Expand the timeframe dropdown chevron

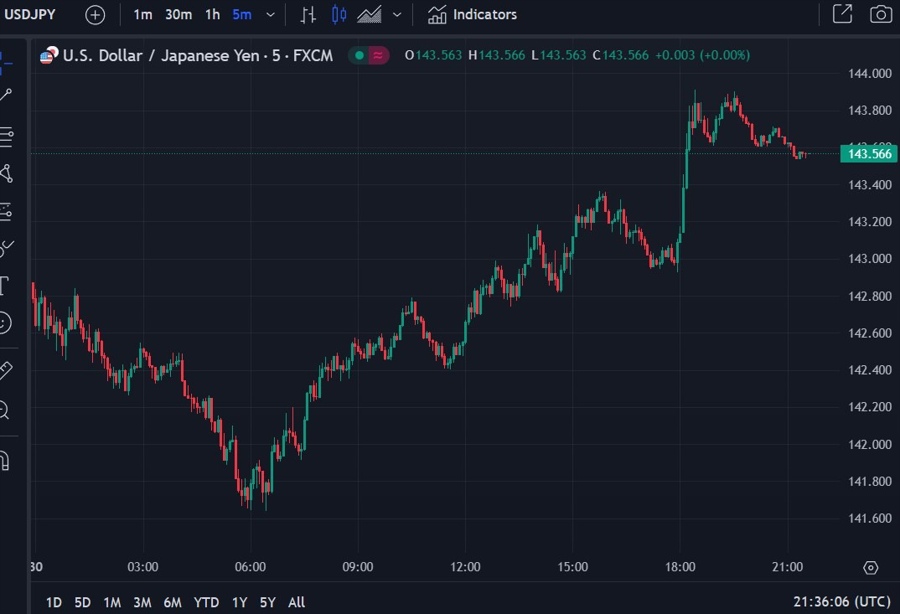point(270,14)
